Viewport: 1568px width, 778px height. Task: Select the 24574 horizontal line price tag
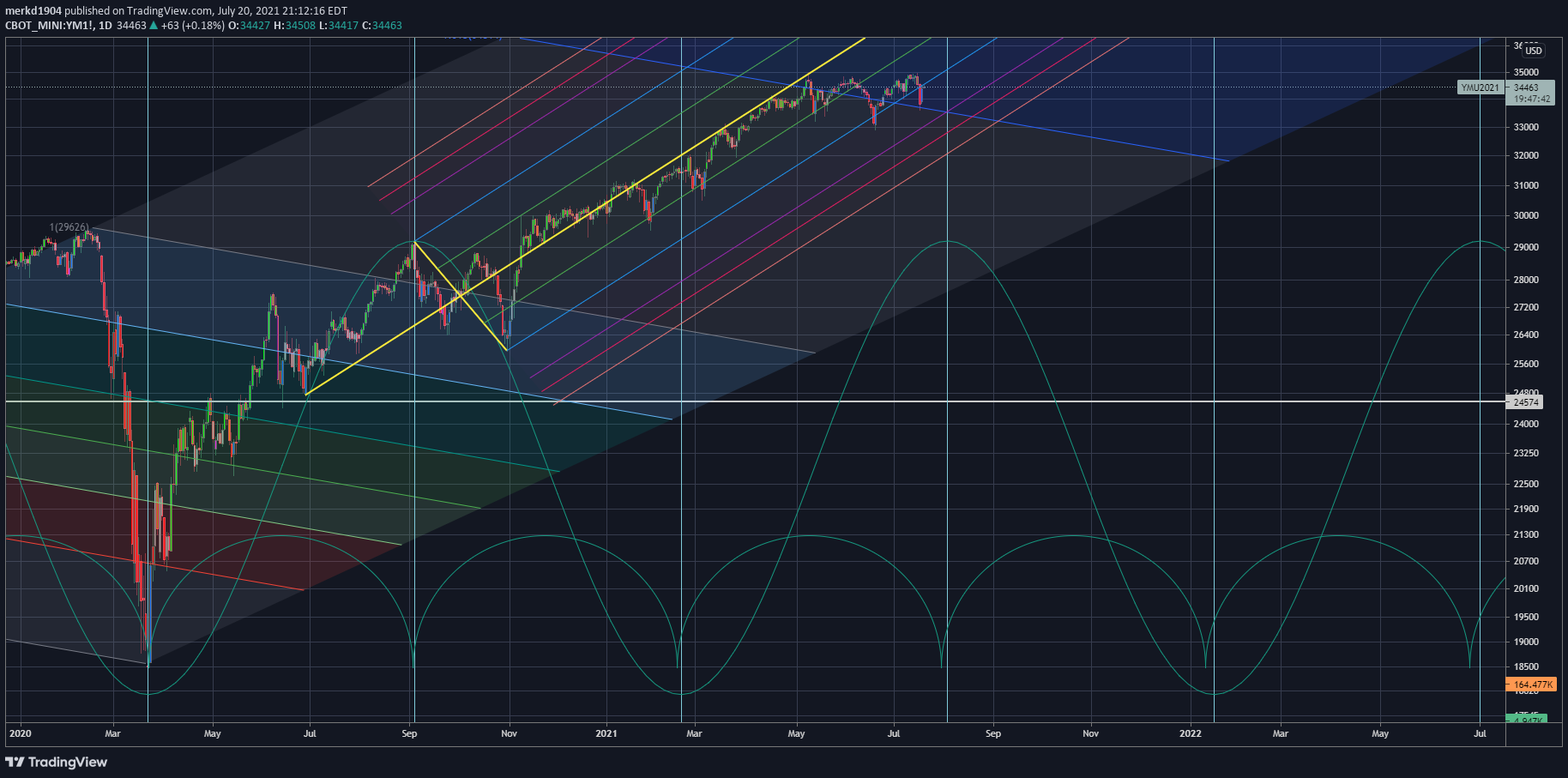(1526, 402)
